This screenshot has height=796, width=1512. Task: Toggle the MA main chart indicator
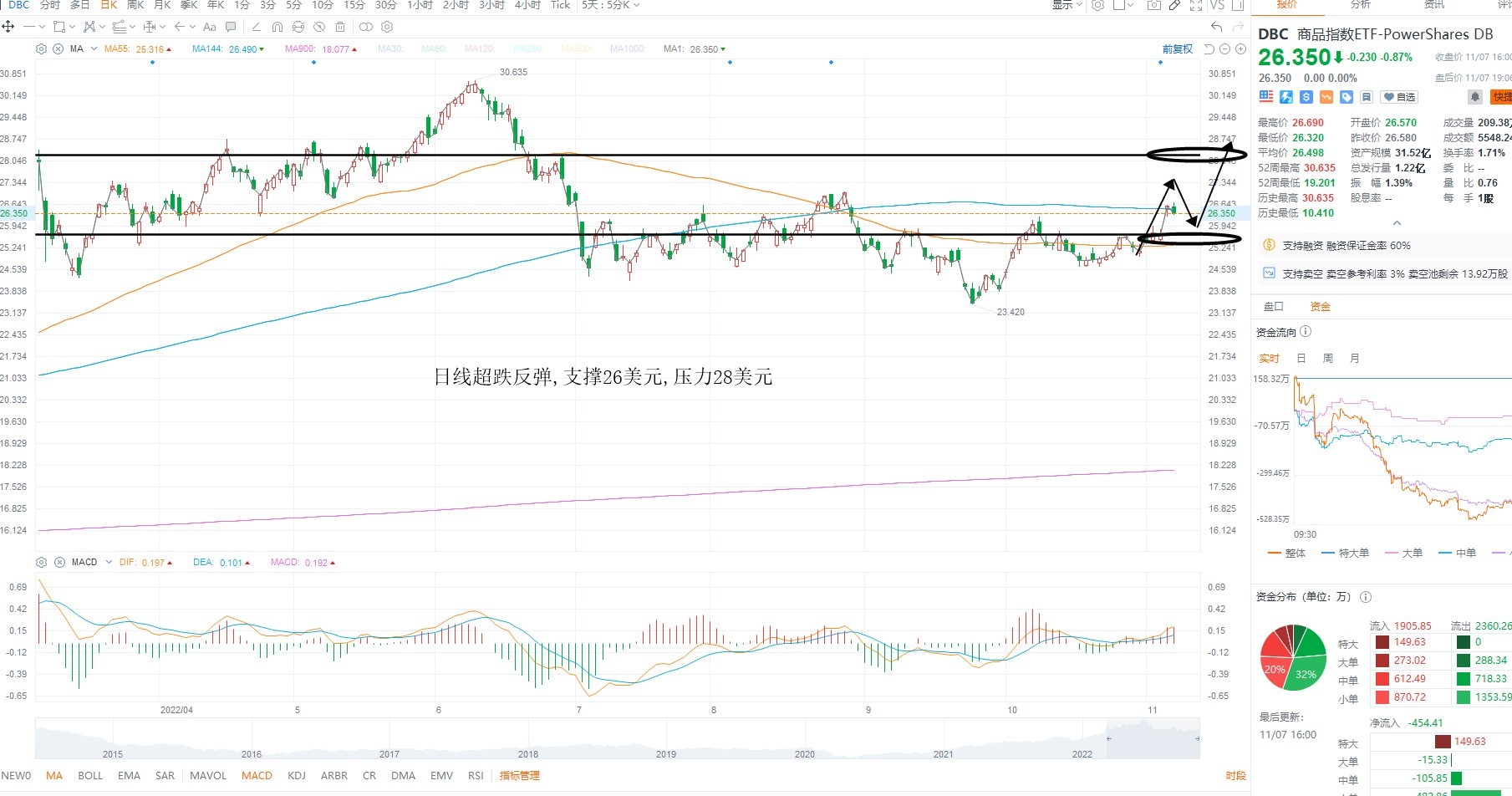click(54, 775)
